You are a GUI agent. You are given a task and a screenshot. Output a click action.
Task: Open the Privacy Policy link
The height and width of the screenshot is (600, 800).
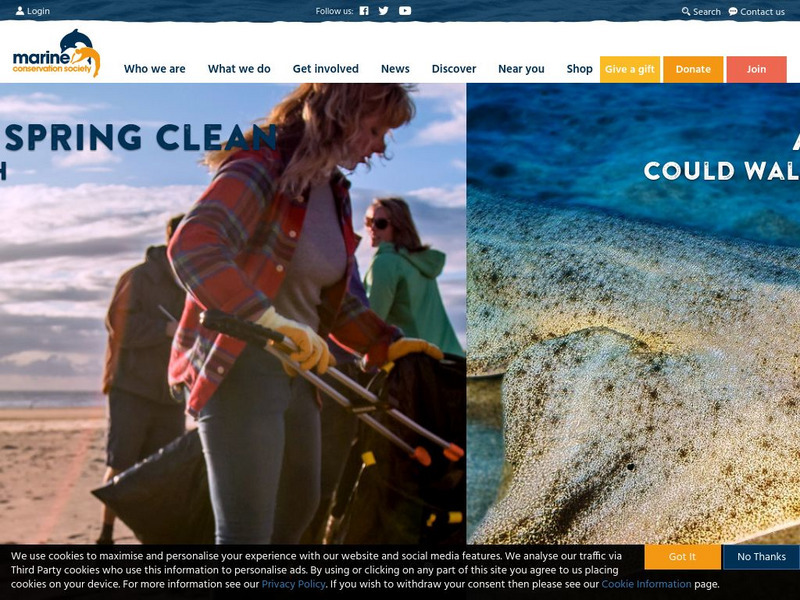point(293,584)
